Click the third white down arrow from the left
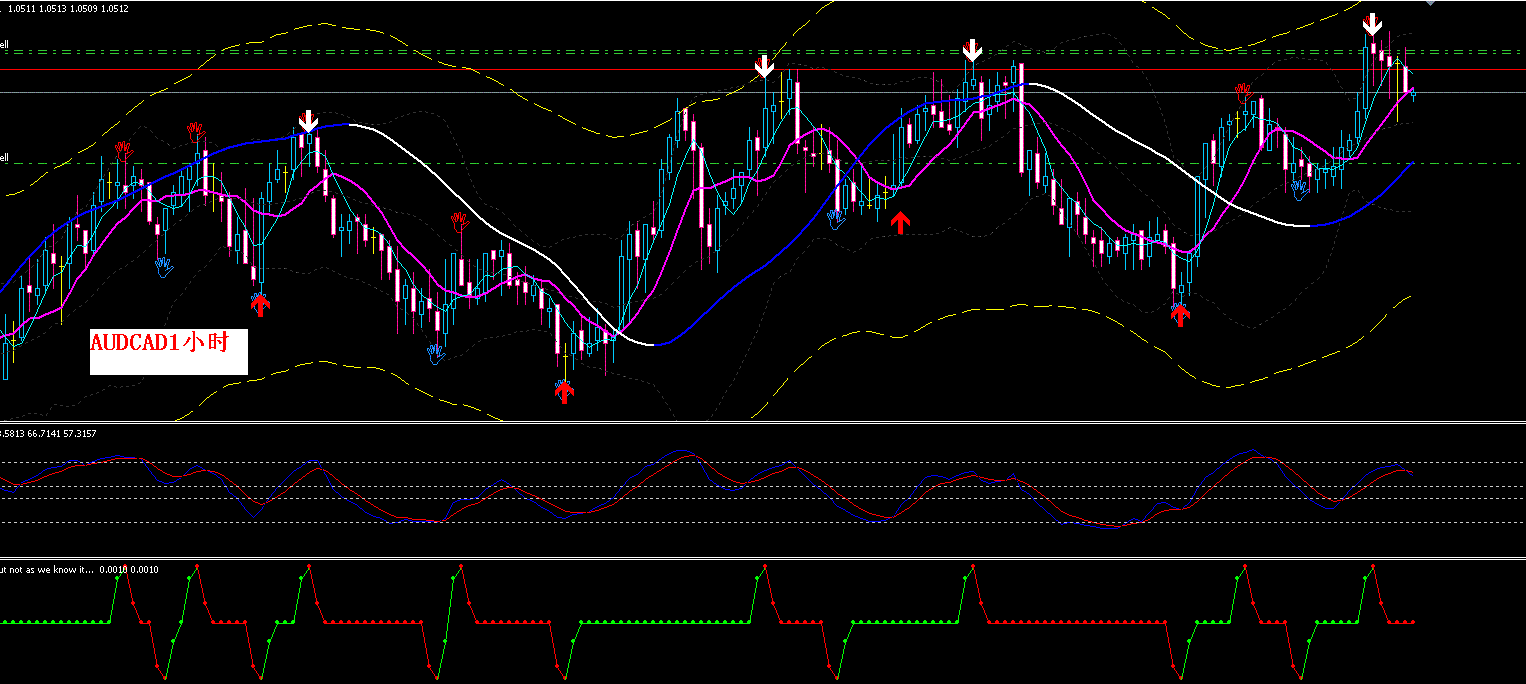Image resolution: width=1526 pixels, height=684 pixels. [x=972, y=50]
